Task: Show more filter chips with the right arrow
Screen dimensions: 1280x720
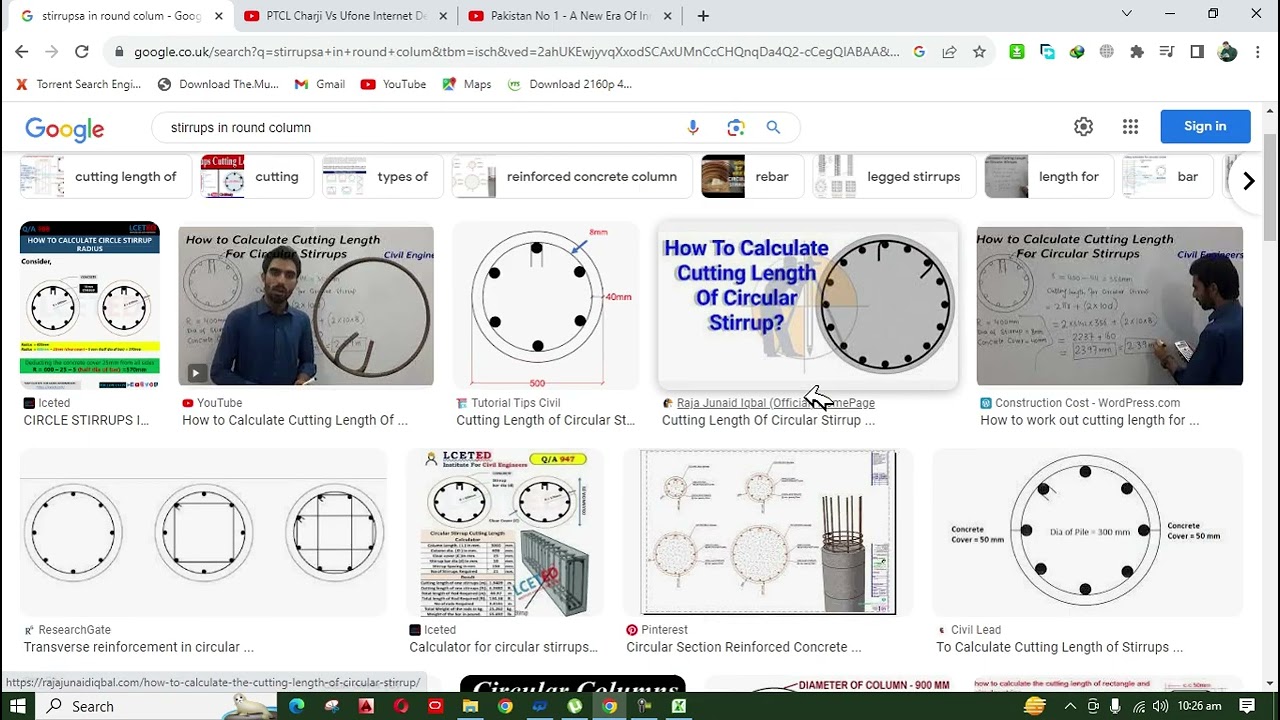Action: tap(1248, 181)
